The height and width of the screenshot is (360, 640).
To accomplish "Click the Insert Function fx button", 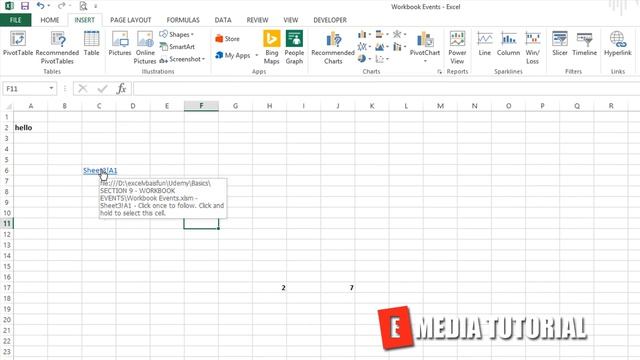I will pyautogui.click(x=121, y=89).
